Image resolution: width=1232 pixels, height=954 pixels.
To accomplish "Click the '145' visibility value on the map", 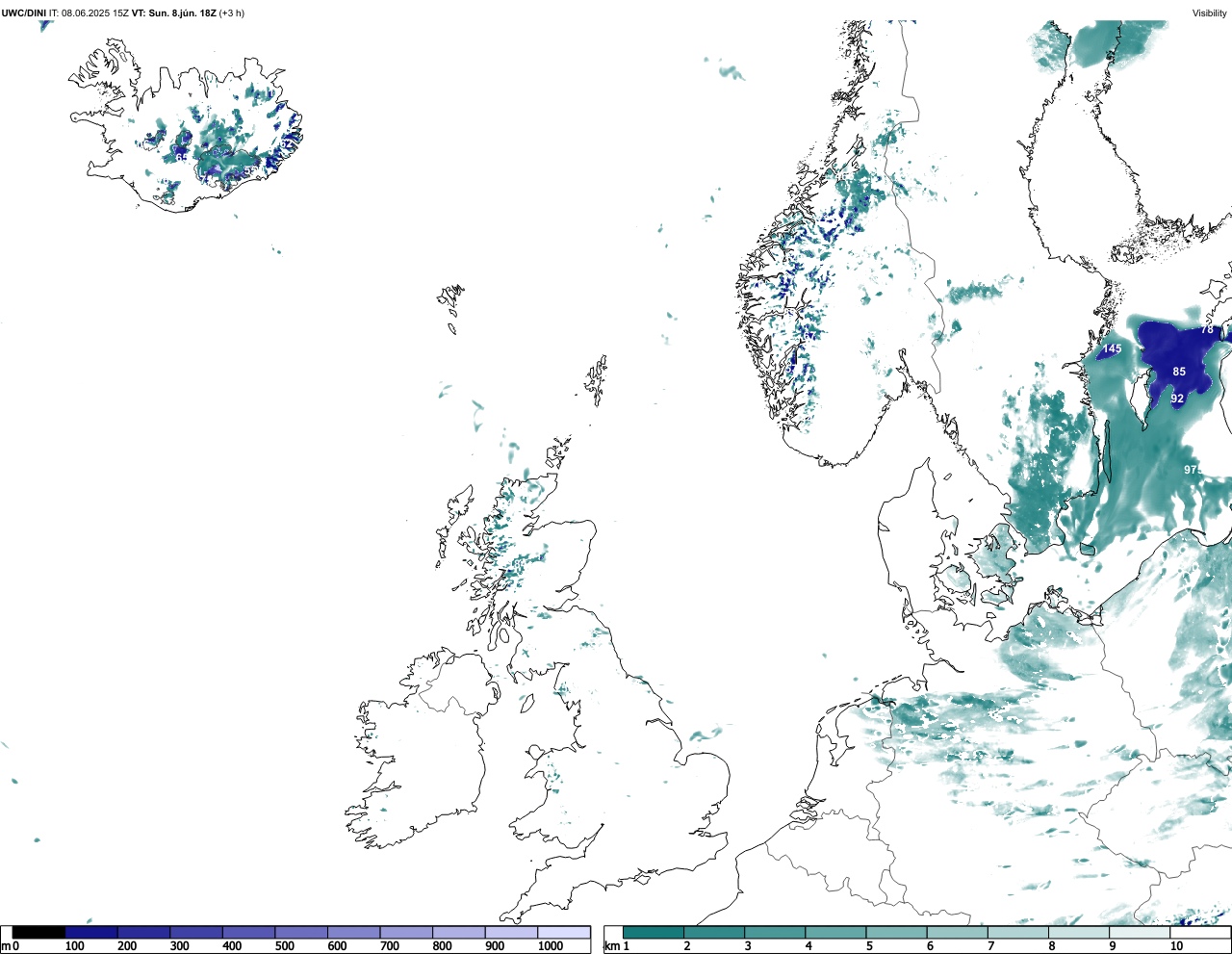I will [1113, 348].
